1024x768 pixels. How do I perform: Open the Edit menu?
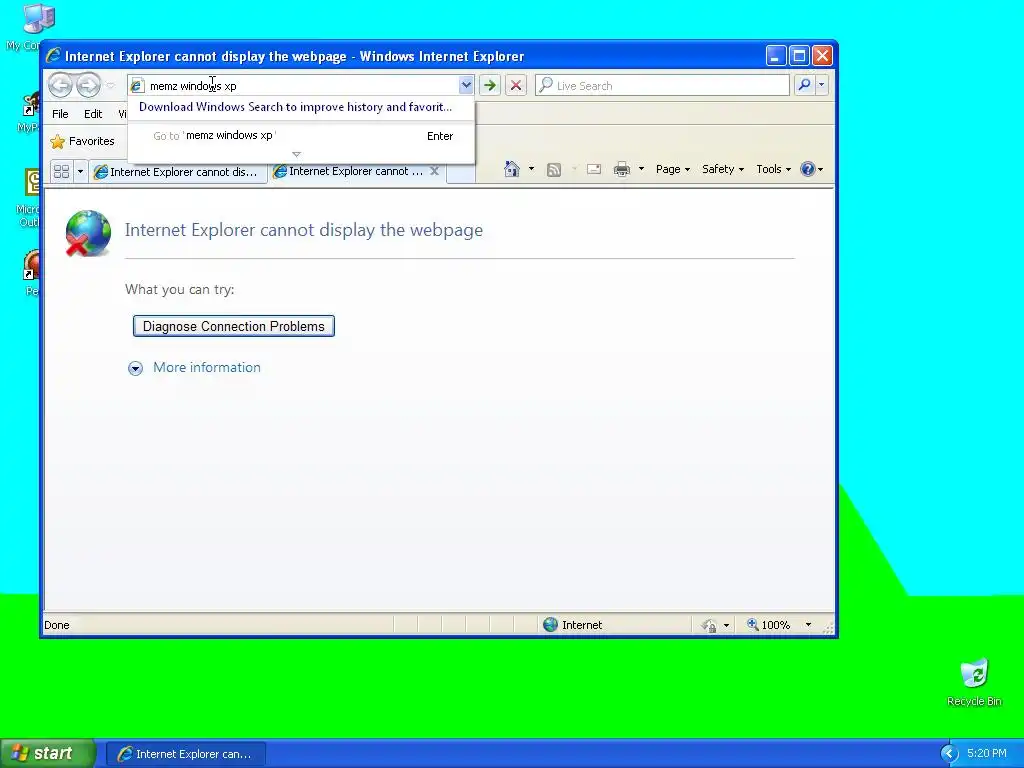93,114
